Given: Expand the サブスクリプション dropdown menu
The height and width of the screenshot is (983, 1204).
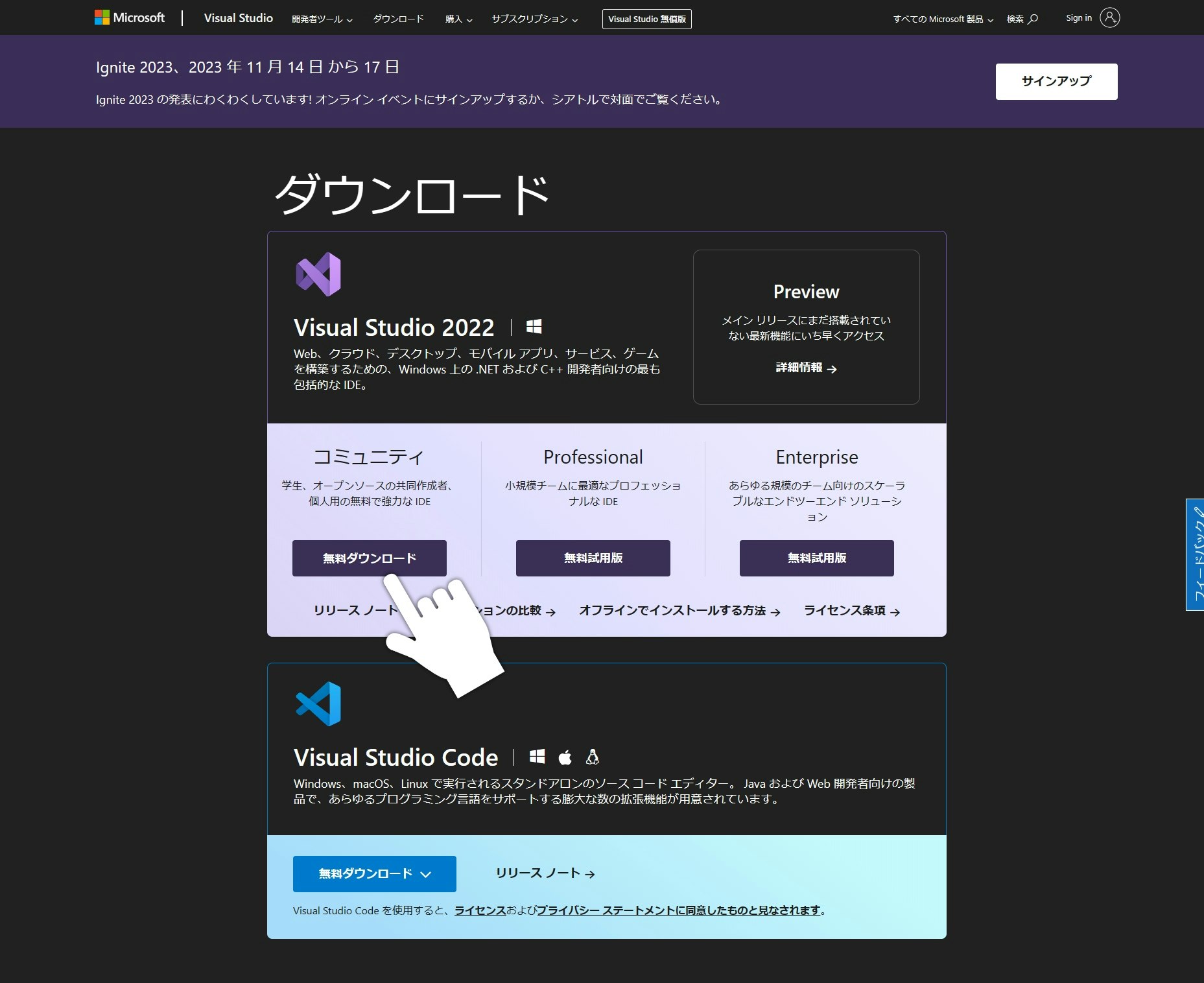Looking at the screenshot, I should pos(535,19).
